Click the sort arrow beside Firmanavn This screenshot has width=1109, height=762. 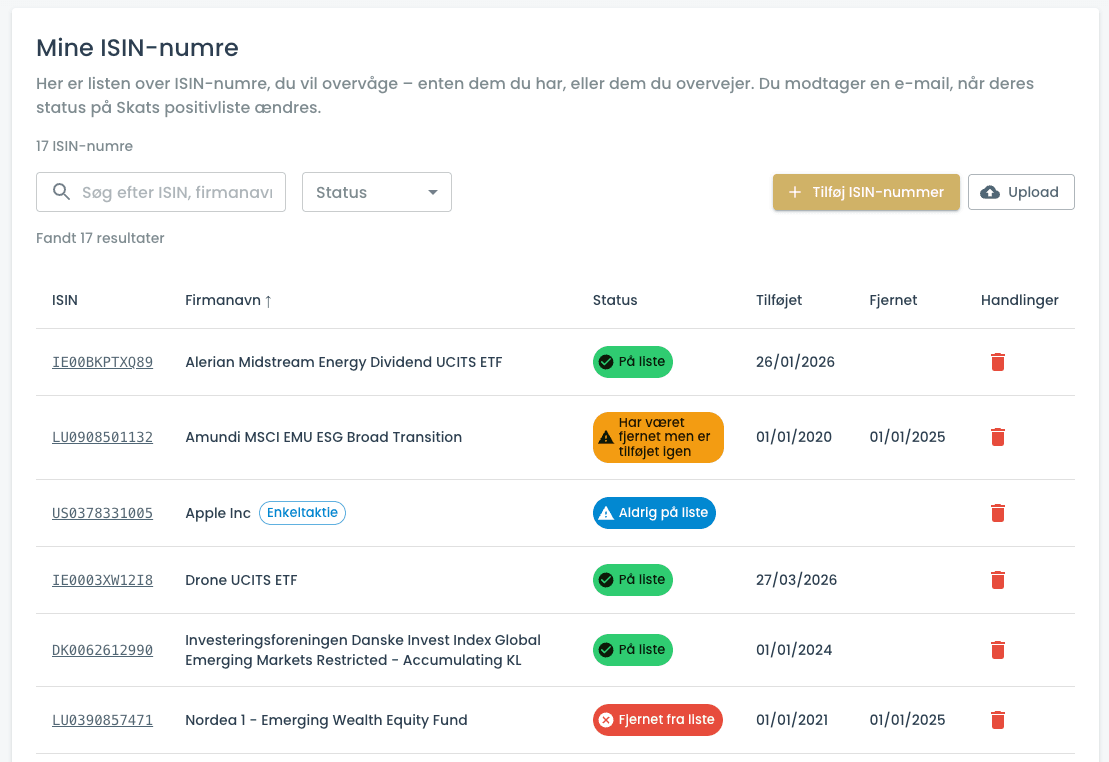point(268,301)
